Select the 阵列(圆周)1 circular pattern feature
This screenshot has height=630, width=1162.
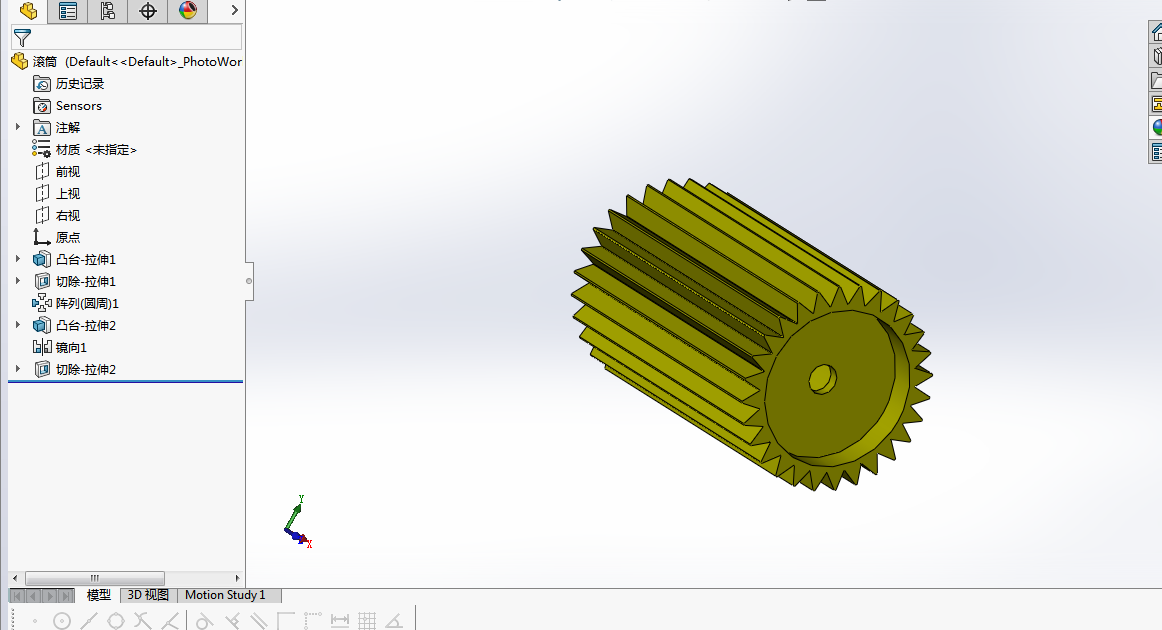coord(76,303)
